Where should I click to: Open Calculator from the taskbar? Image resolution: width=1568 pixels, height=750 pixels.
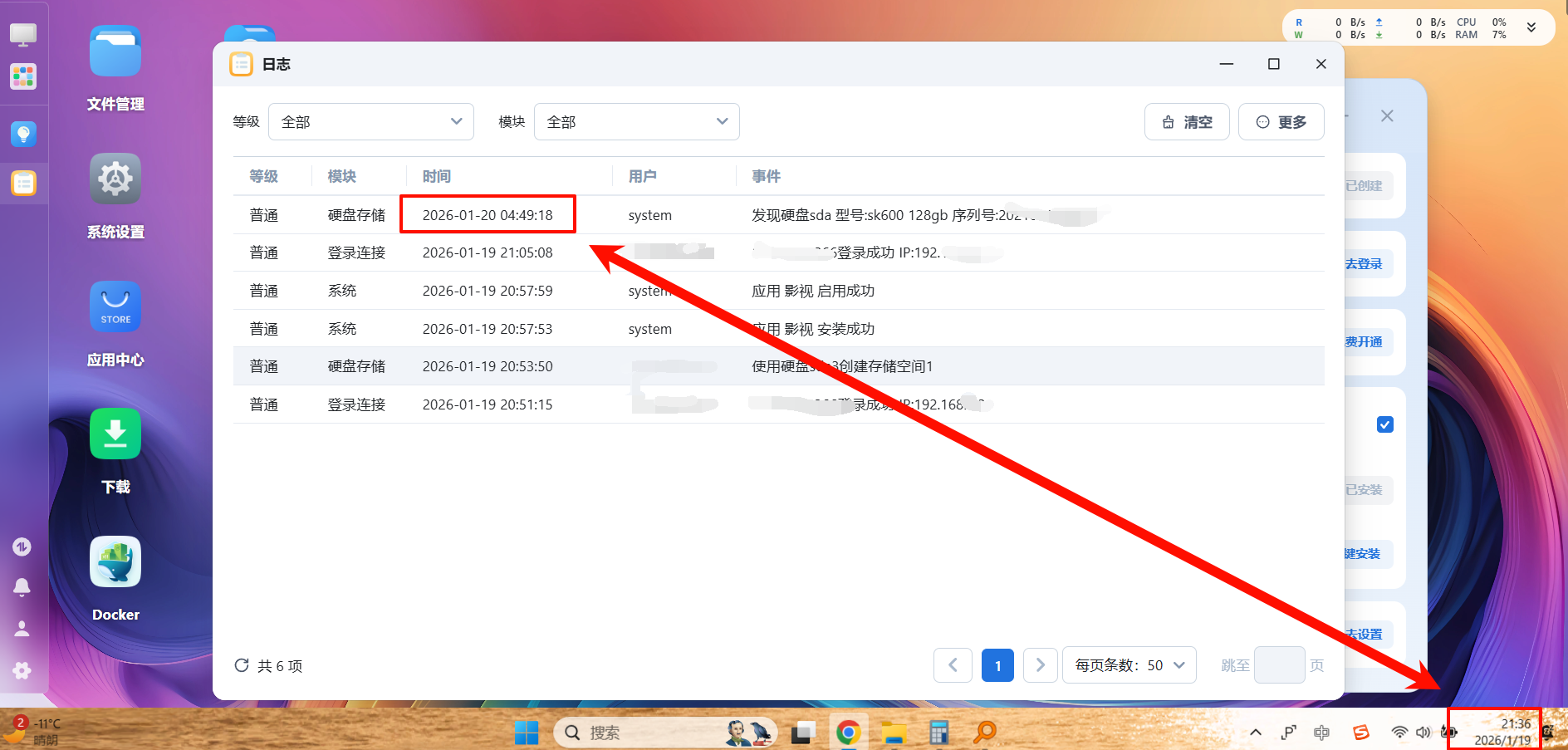(x=939, y=733)
